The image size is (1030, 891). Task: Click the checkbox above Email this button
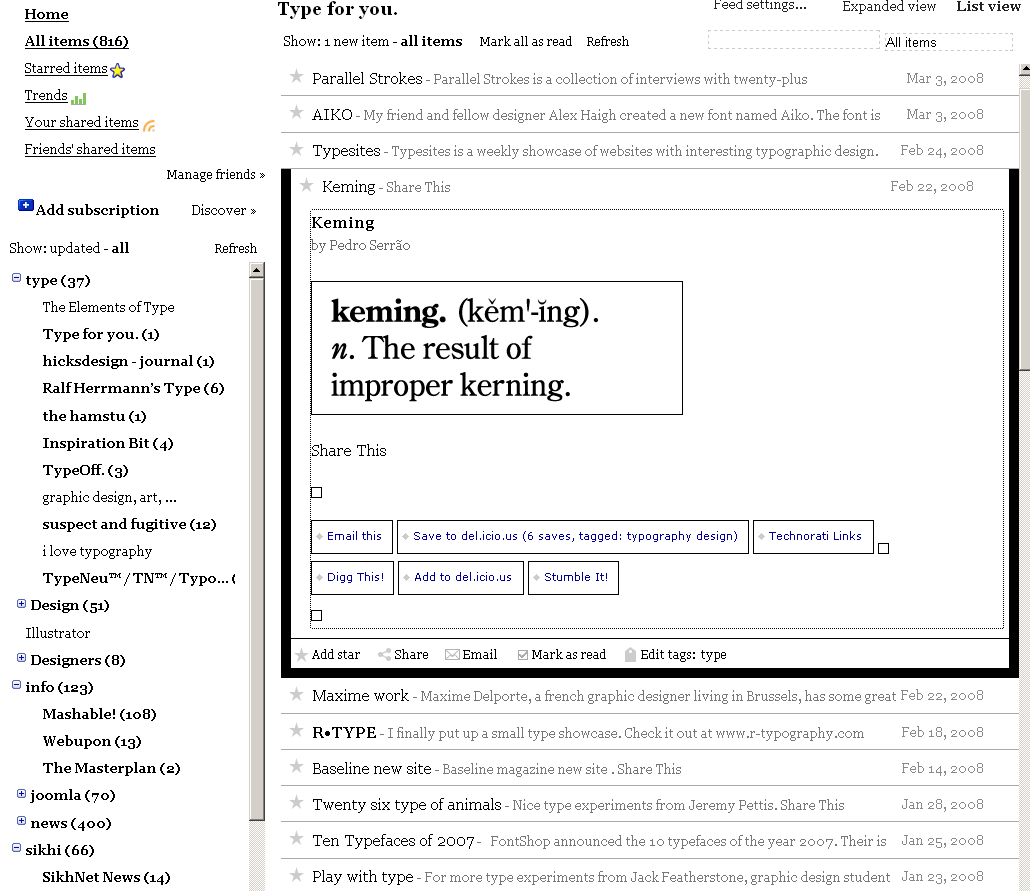pos(316,492)
